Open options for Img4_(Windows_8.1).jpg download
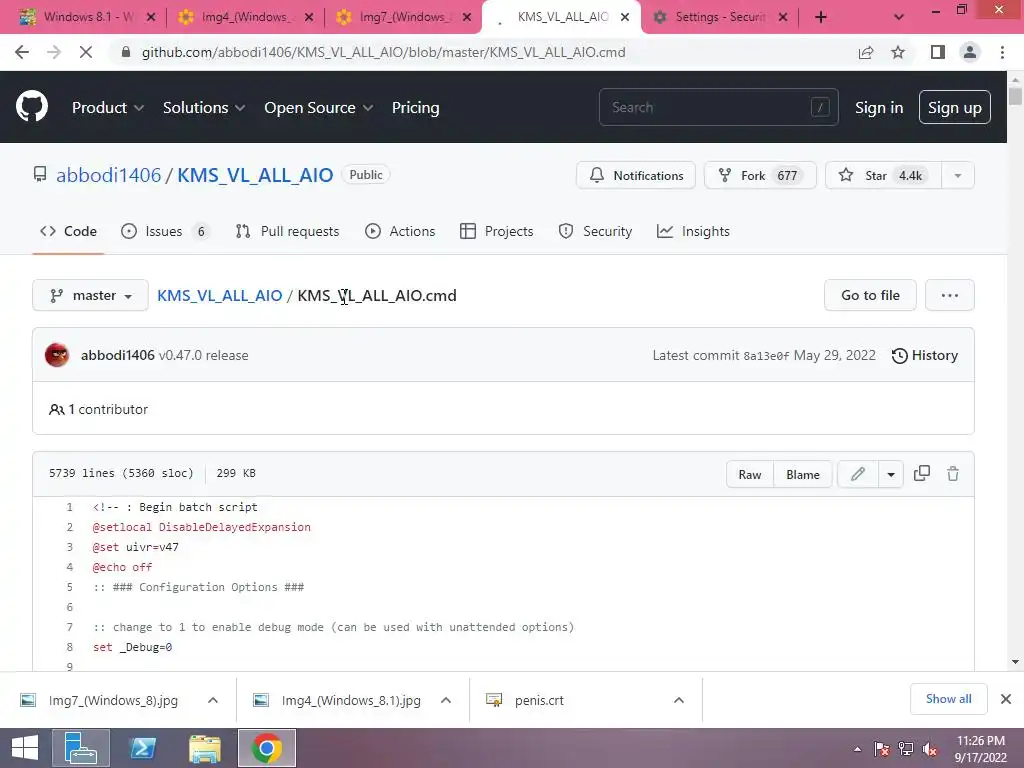Image resolution: width=1024 pixels, height=768 pixels. click(446, 700)
